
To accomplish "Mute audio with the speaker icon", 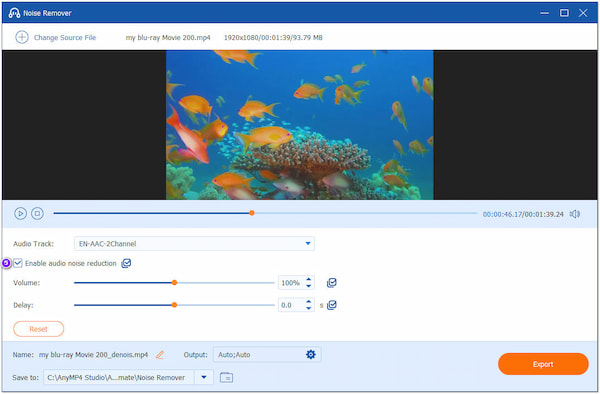I will [x=575, y=214].
